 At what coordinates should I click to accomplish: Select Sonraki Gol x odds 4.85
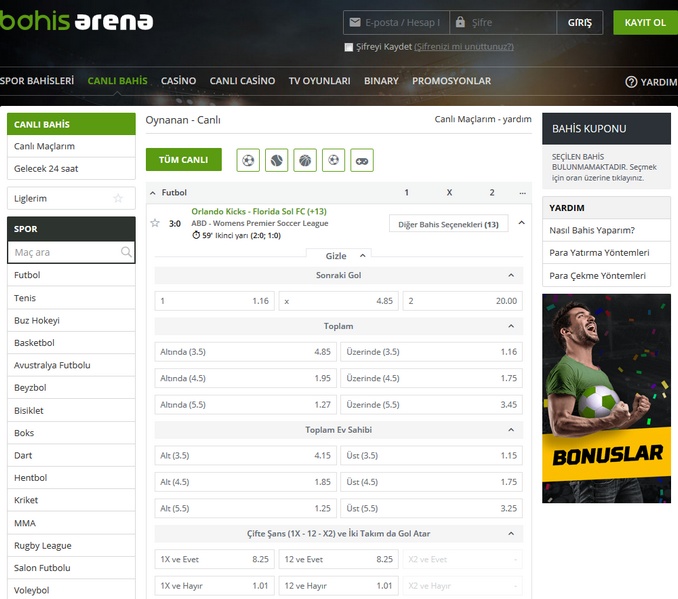click(x=339, y=301)
